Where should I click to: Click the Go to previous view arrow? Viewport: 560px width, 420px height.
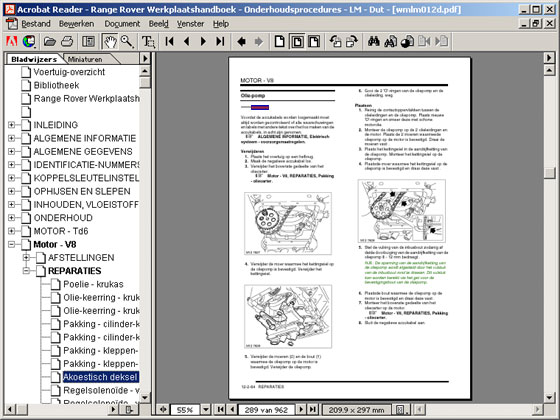[241, 41]
